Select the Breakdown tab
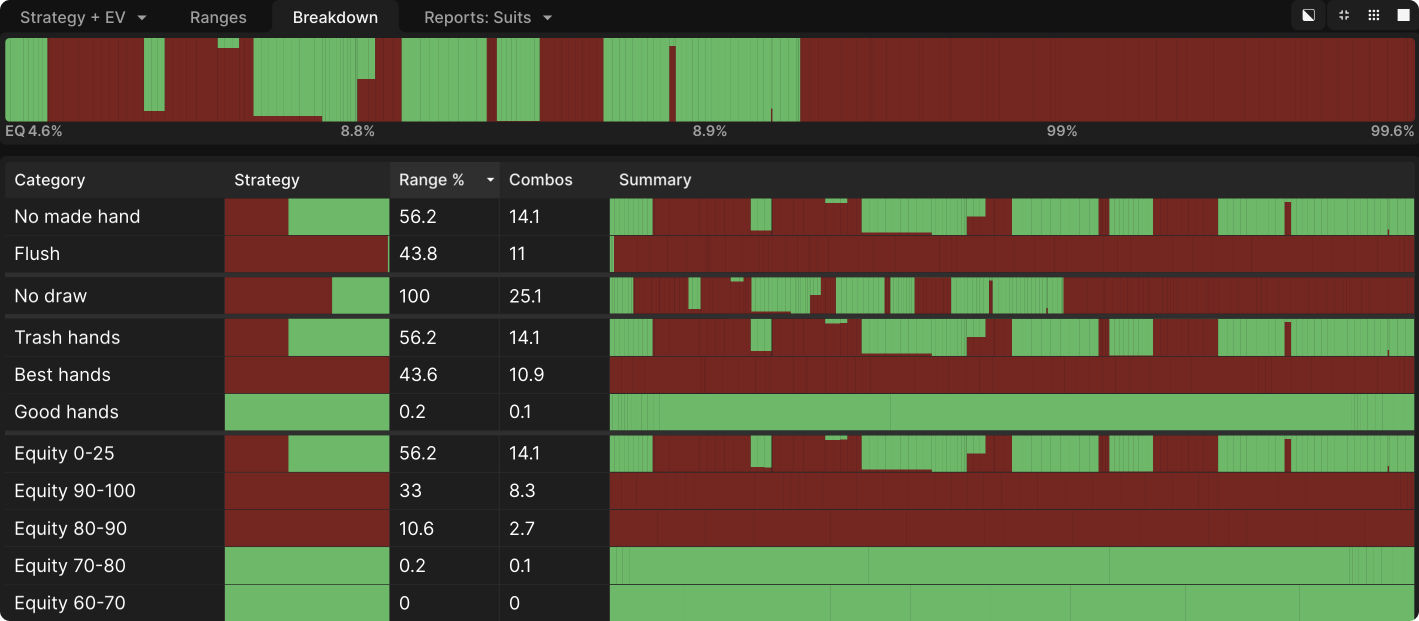This screenshot has width=1419, height=621. 335,18
